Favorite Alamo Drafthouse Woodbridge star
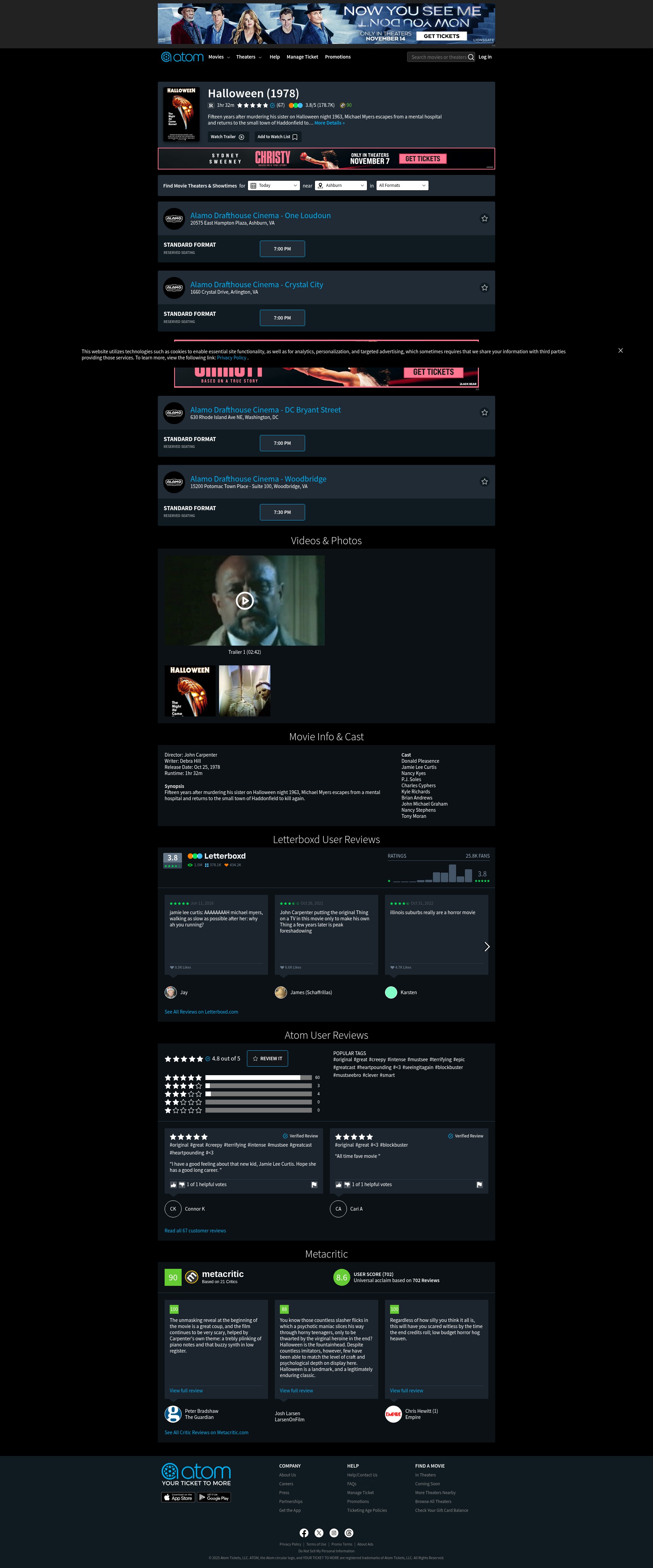Screen dimensions: 653x1568 point(485,482)
